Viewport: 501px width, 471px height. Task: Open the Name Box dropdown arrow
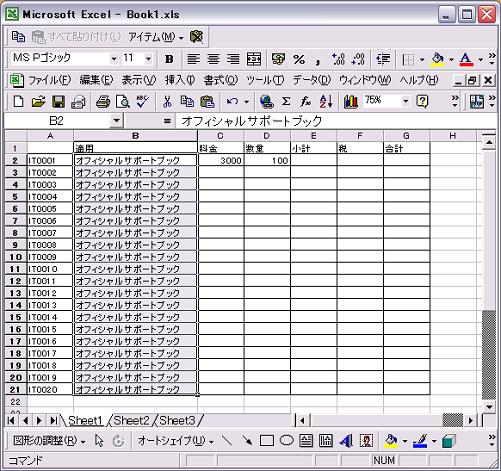[116, 121]
